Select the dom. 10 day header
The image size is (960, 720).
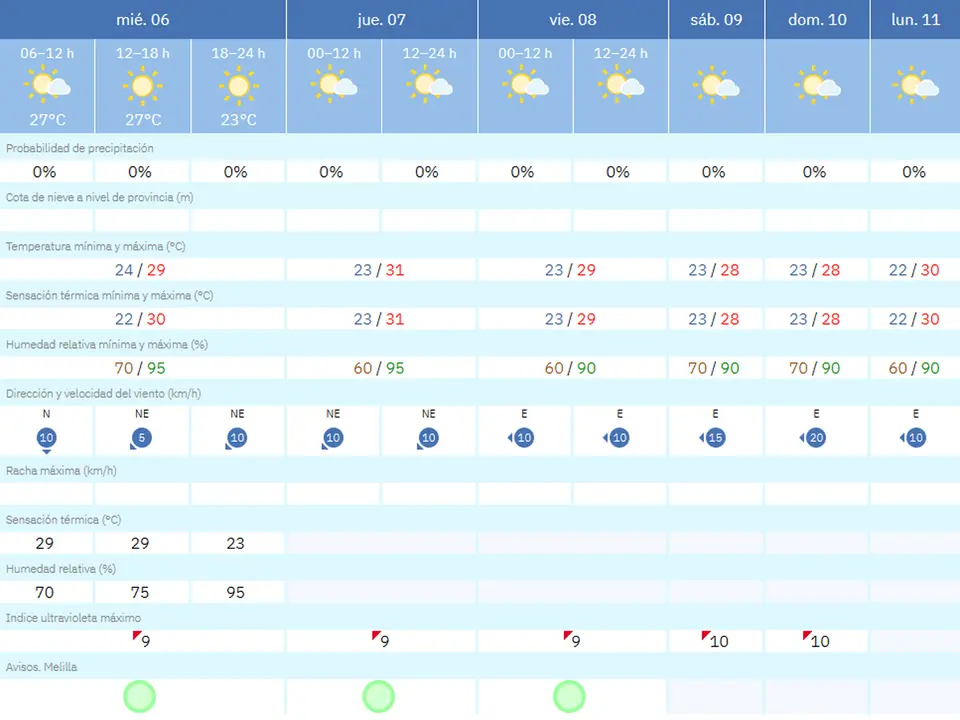coord(817,20)
